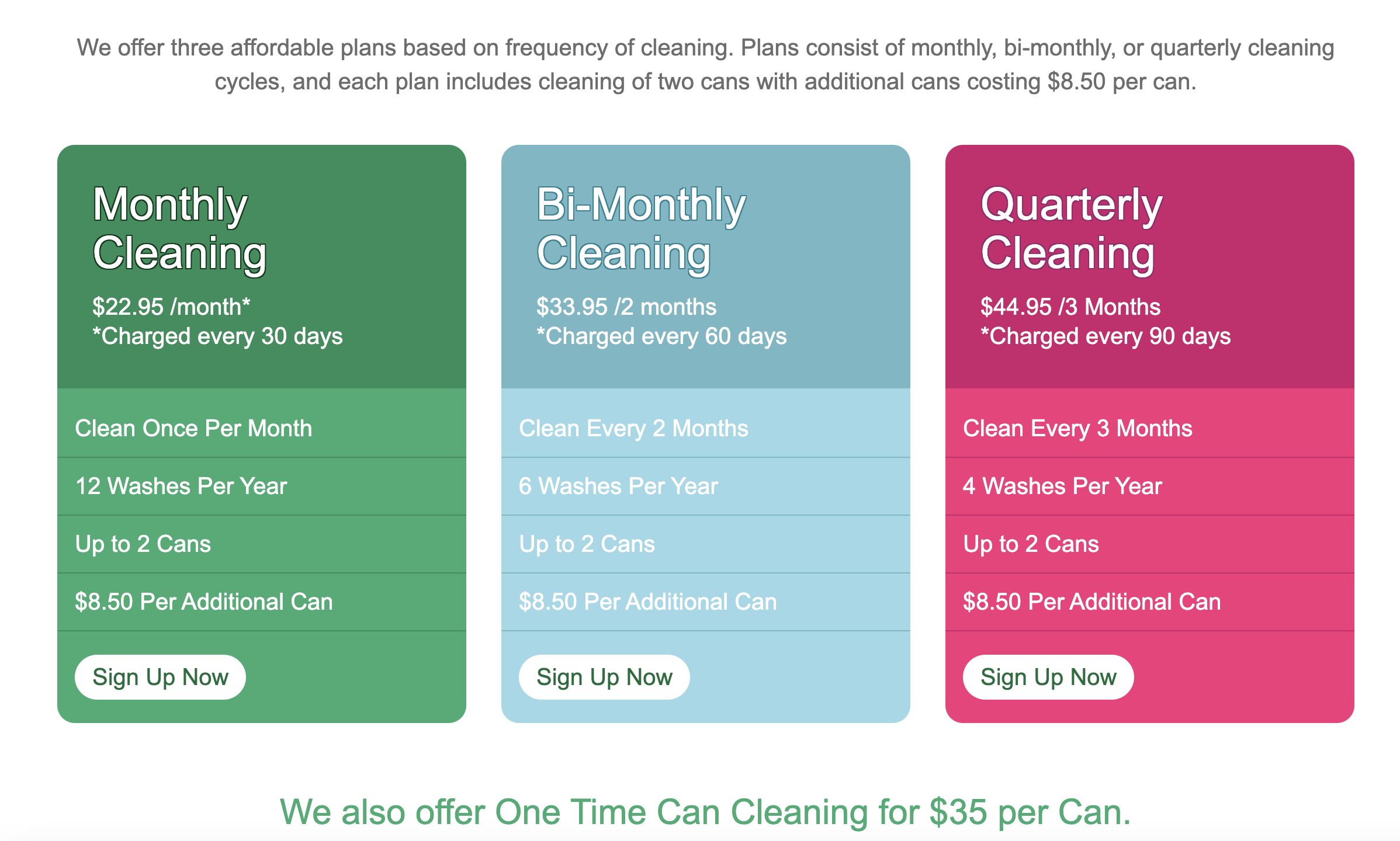The height and width of the screenshot is (841, 1400).
Task: Click the Monthly Cleaning heading
Action: tap(179, 228)
